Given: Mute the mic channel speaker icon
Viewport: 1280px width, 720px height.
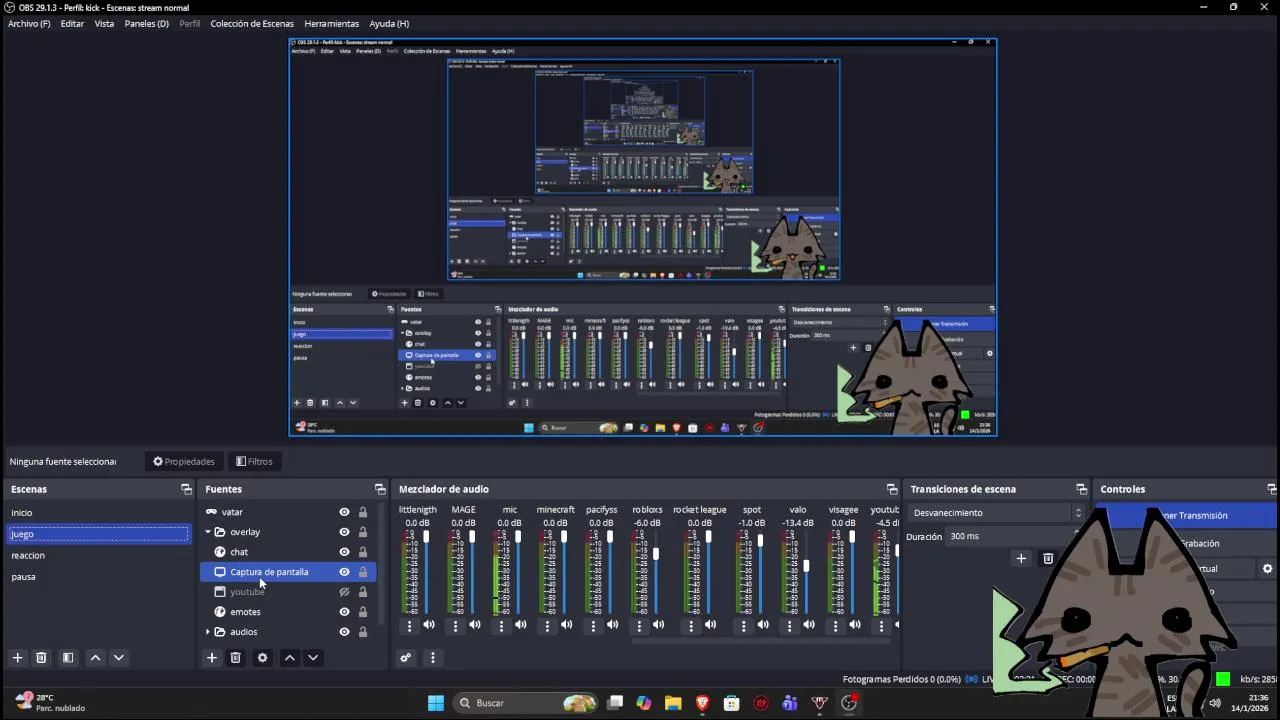Looking at the screenshot, I should pyautogui.click(x=521, y=626).
